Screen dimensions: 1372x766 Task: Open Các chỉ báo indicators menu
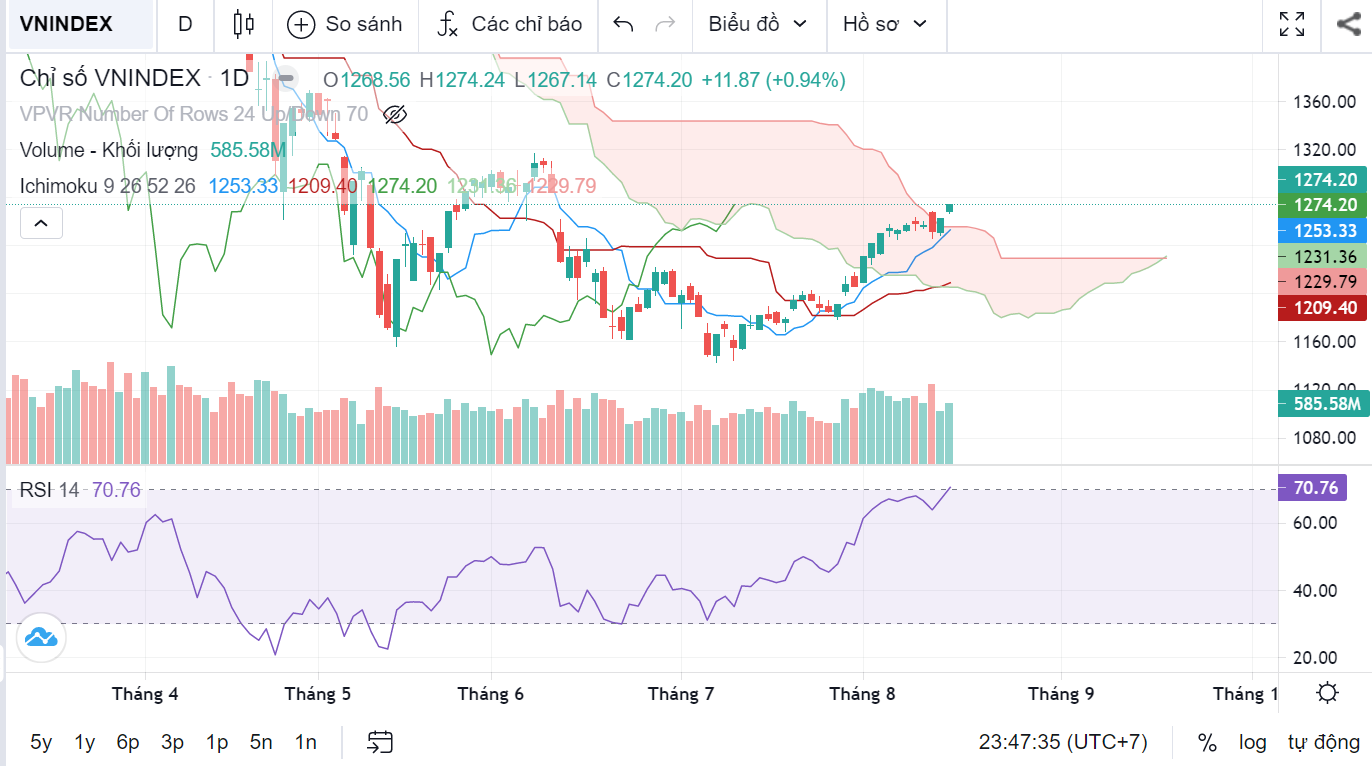(510, 25)
